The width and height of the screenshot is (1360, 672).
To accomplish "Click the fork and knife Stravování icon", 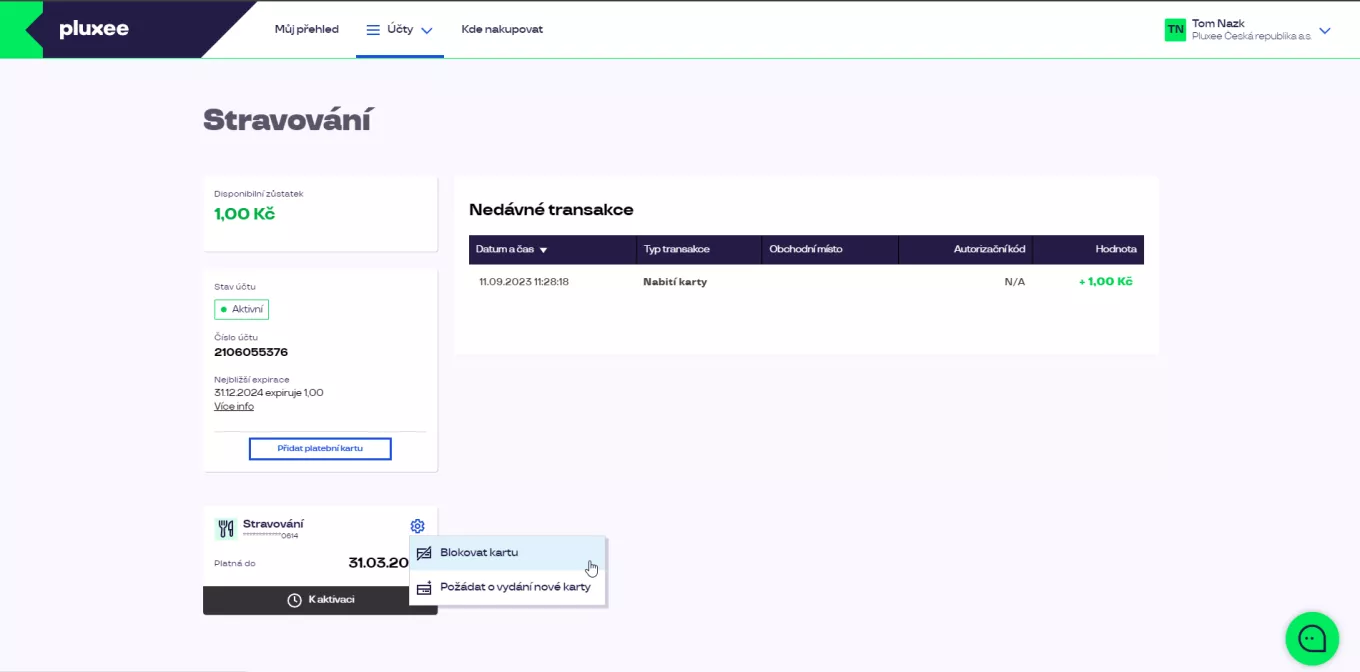I will point(226,529).
